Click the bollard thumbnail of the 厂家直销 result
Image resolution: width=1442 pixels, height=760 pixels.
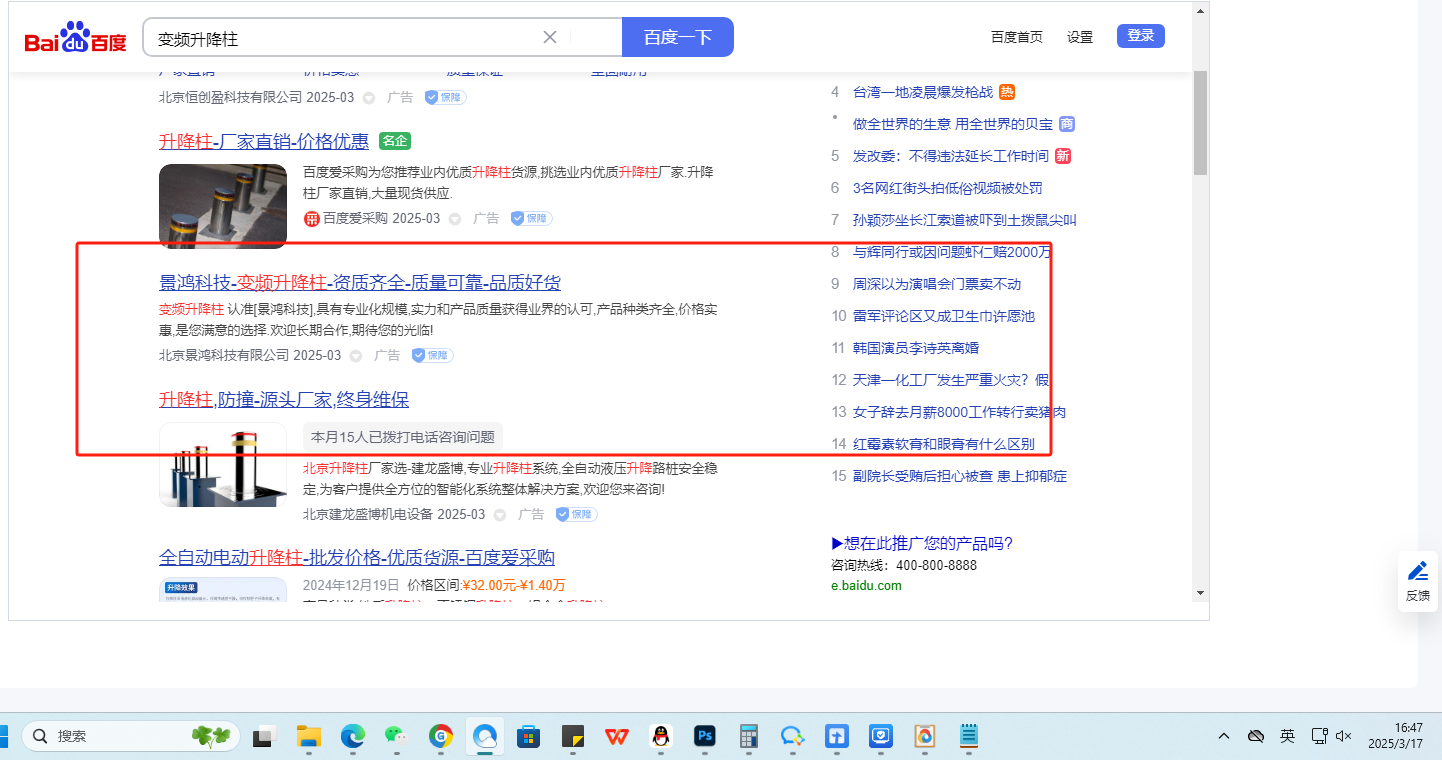pos(223,205)
